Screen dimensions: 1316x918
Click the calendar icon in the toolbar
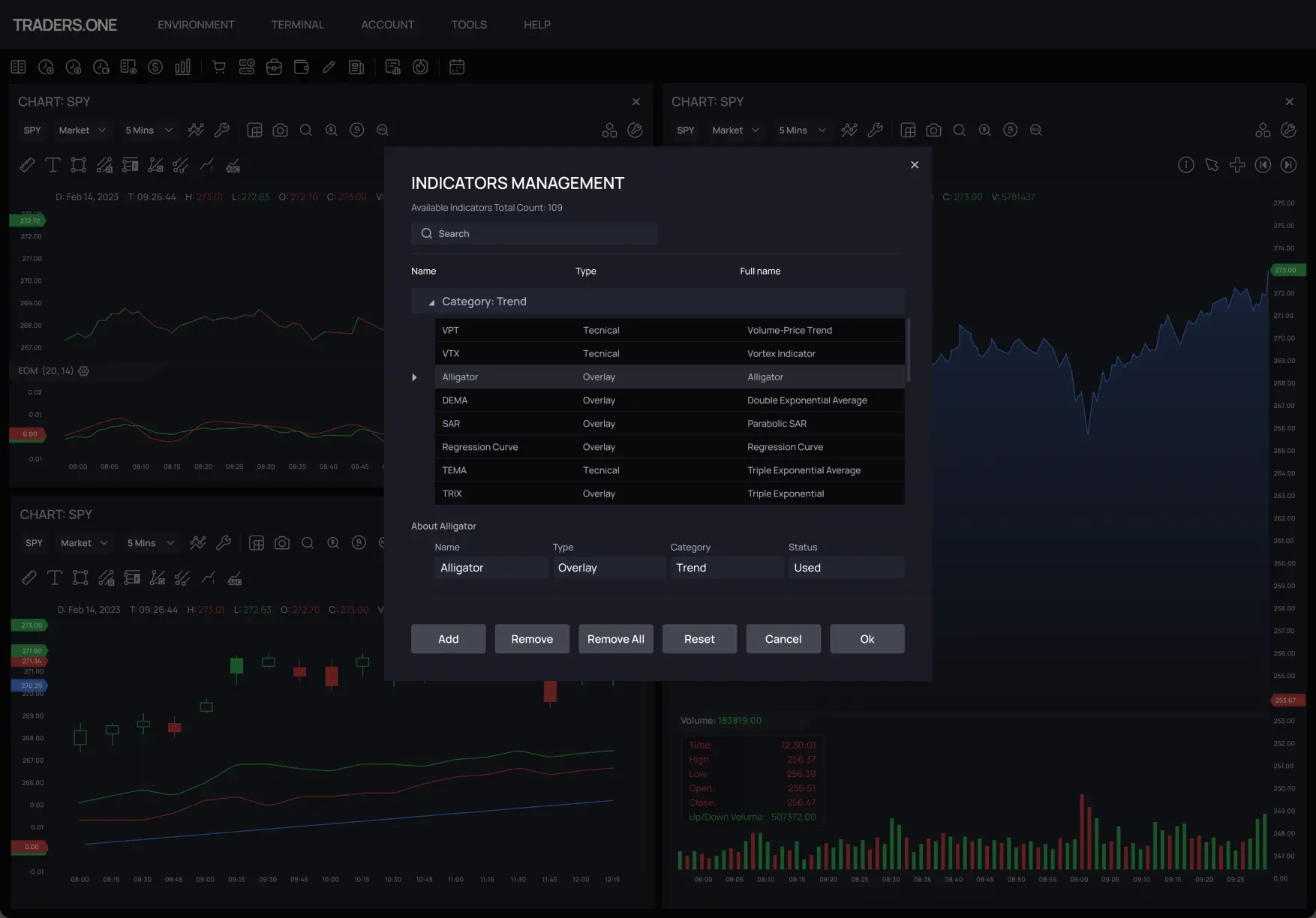[457, 67]
